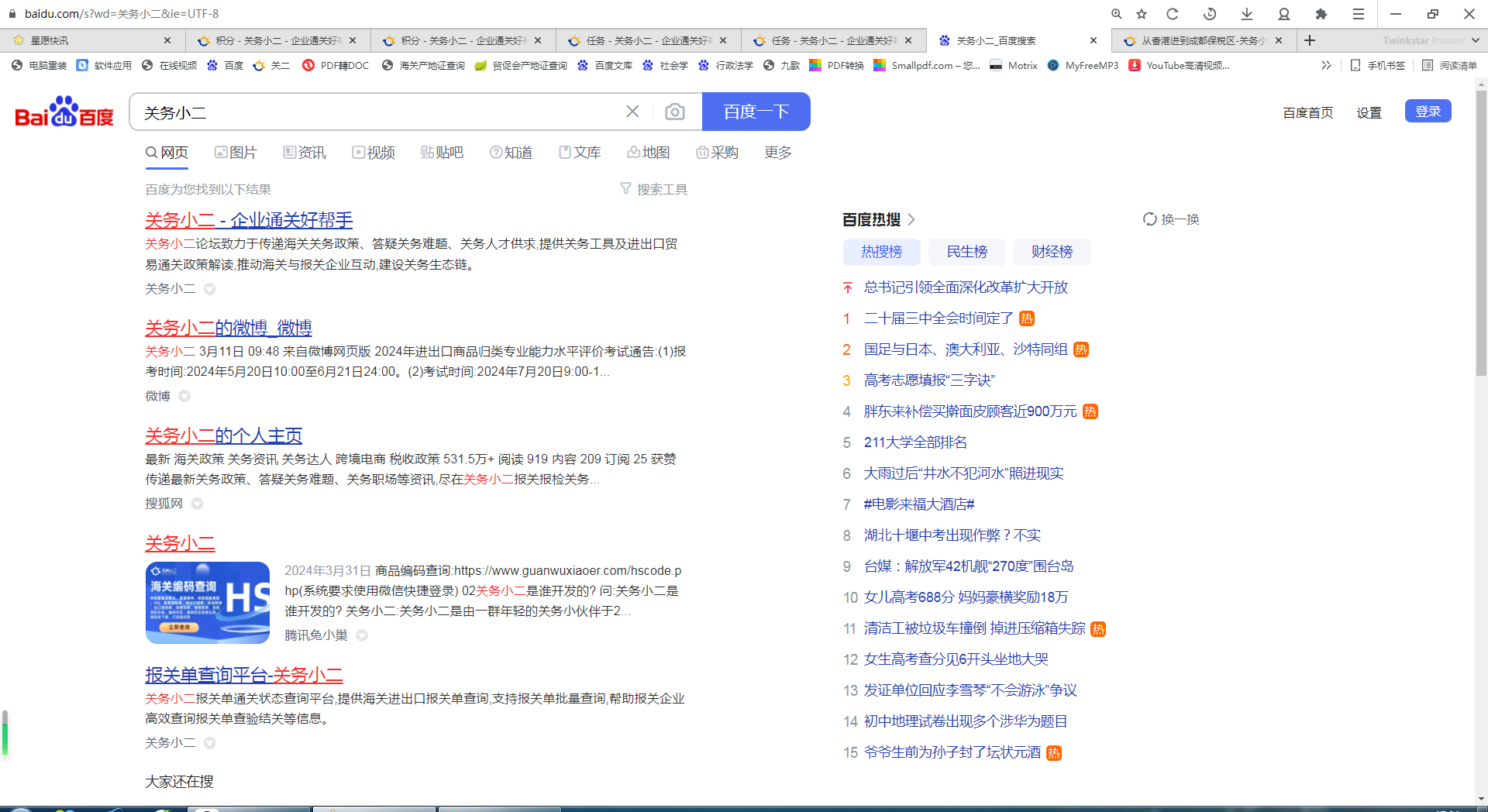The image size is (1488, 812).
Task: Bookmark page with star icon
Action: 1142,14
